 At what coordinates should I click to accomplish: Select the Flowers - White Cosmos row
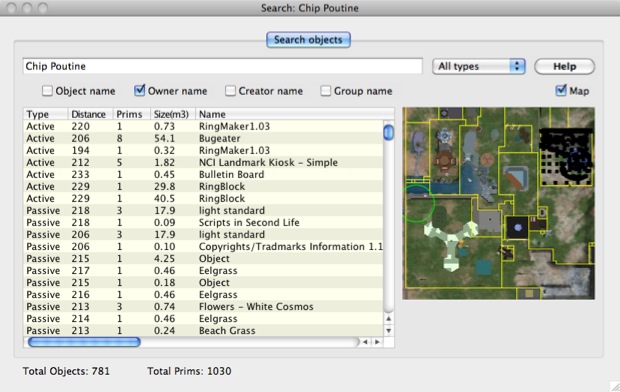point(203,307)
